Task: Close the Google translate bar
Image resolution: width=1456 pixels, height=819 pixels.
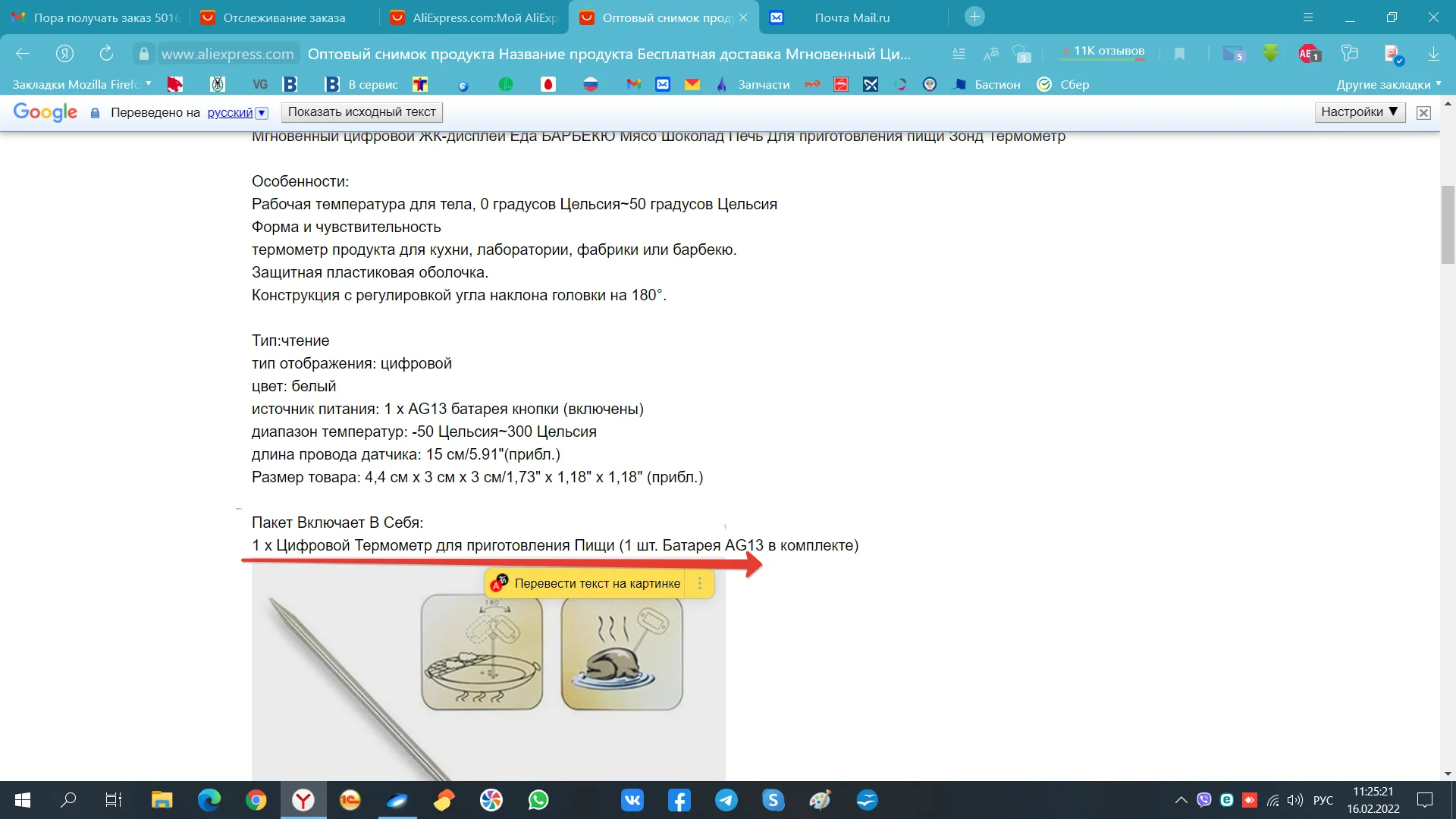Action: (x=1423, y=113)
